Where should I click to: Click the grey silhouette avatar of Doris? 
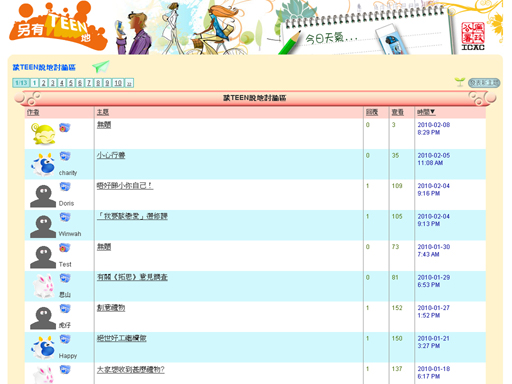pos(43,196)
